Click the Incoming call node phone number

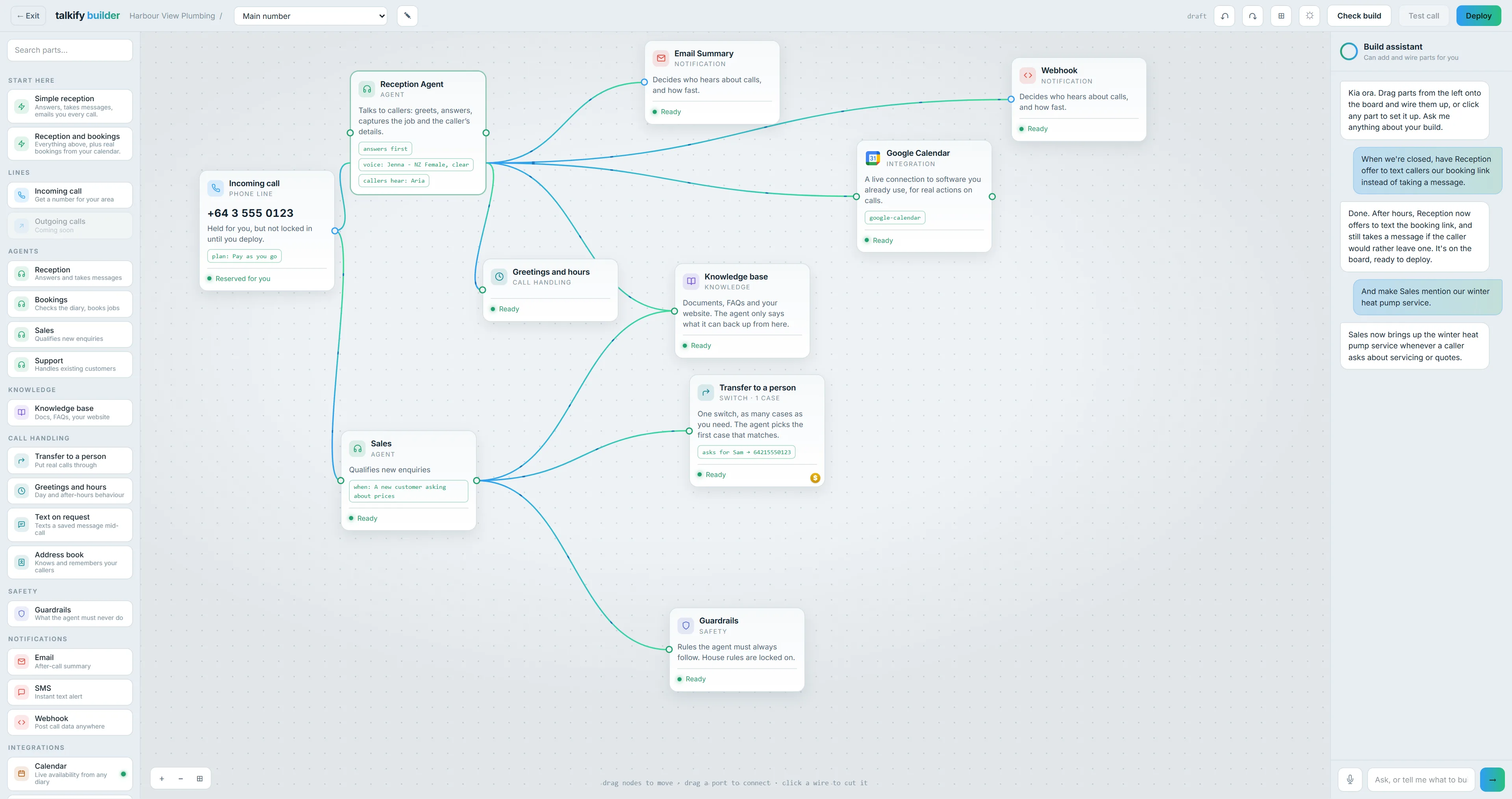pos(250,213)
